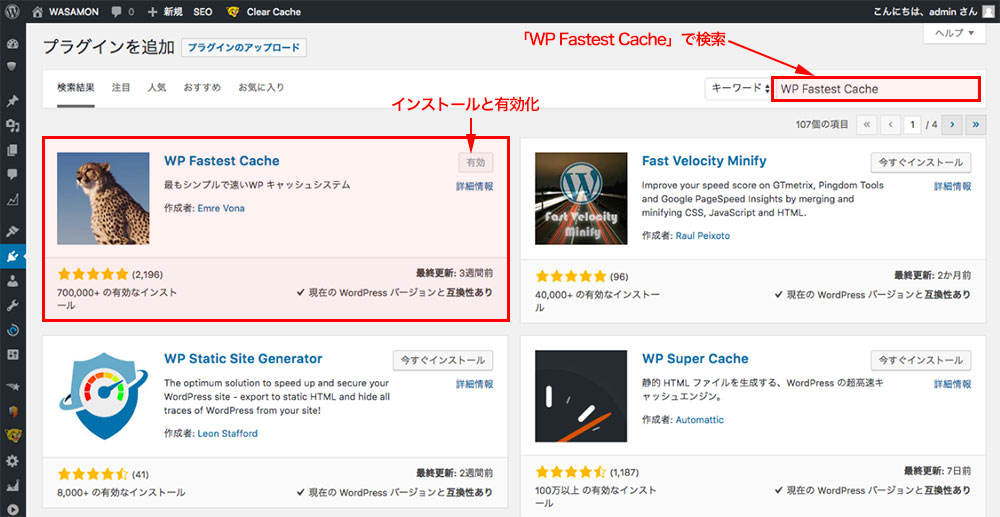Open blue circular arrow sidebar icon
This screenshot has height=517, width=1000.
pyautogui.click(x=13, y=330)
